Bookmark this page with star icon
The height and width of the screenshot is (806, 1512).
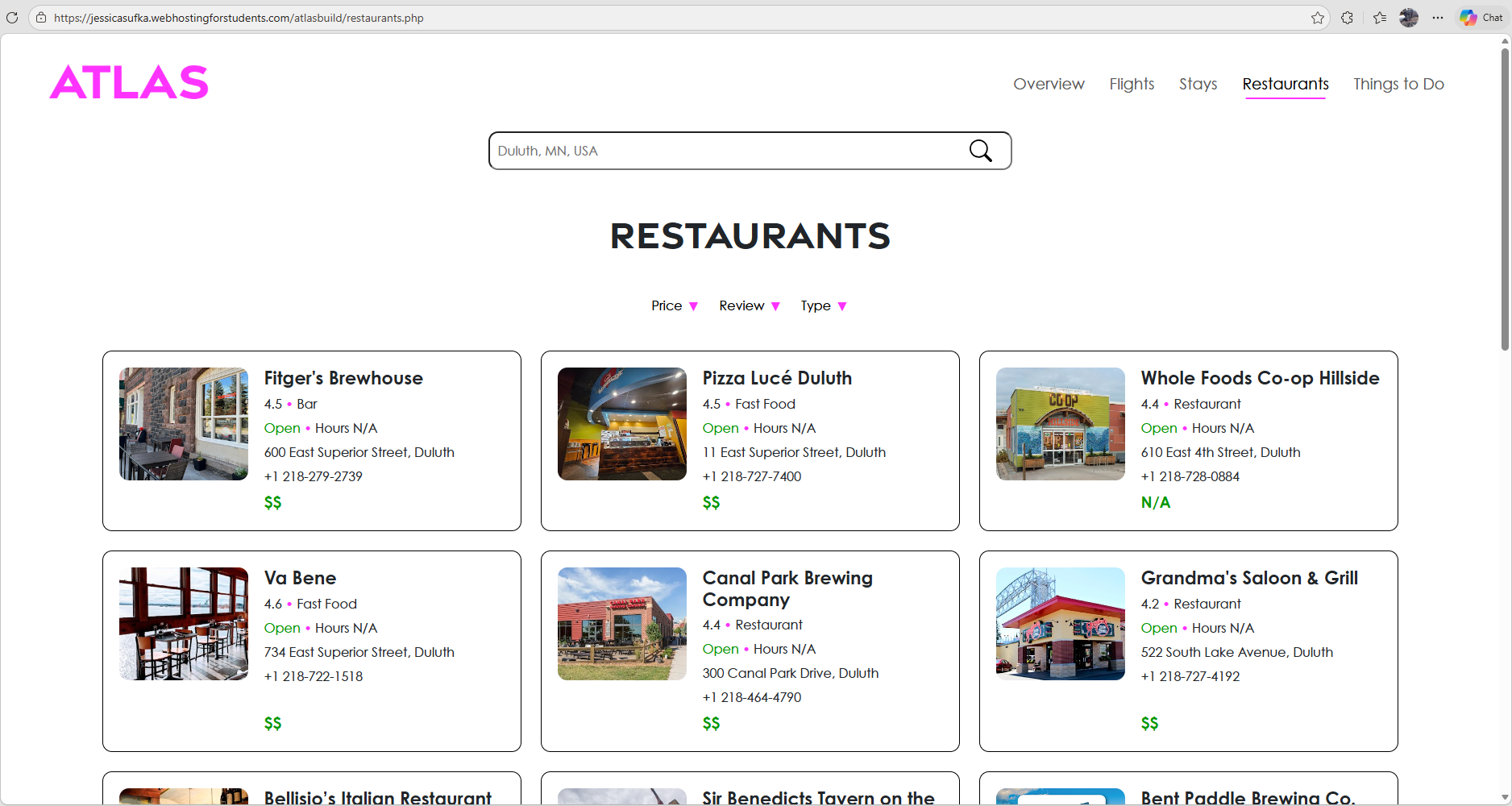coord(1318,18)
